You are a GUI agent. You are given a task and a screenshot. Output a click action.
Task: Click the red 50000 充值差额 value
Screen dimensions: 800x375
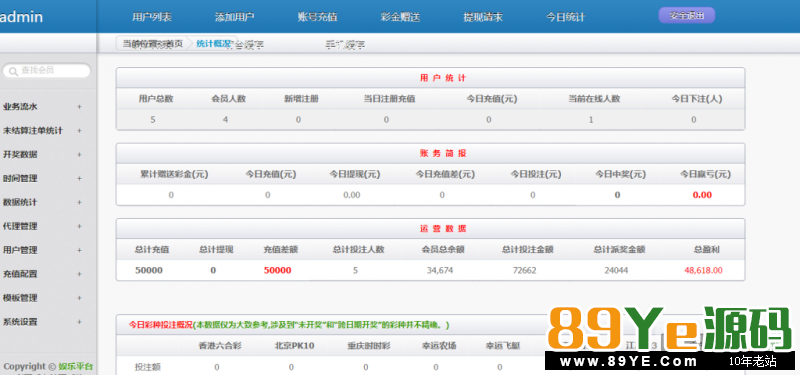[x=278, y=270]
